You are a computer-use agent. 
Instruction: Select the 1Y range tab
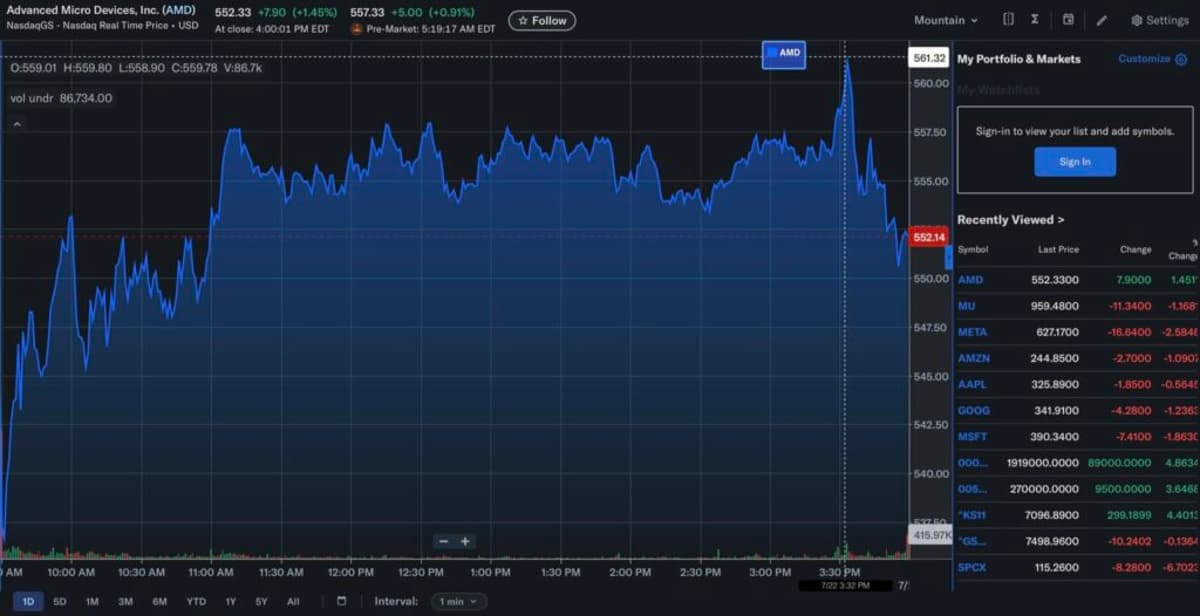pyautogui.click(x=231, y=601)
